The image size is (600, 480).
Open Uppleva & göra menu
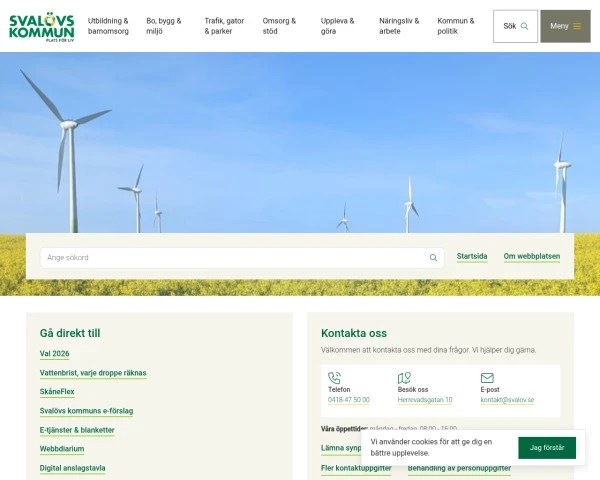click(338, 26)
